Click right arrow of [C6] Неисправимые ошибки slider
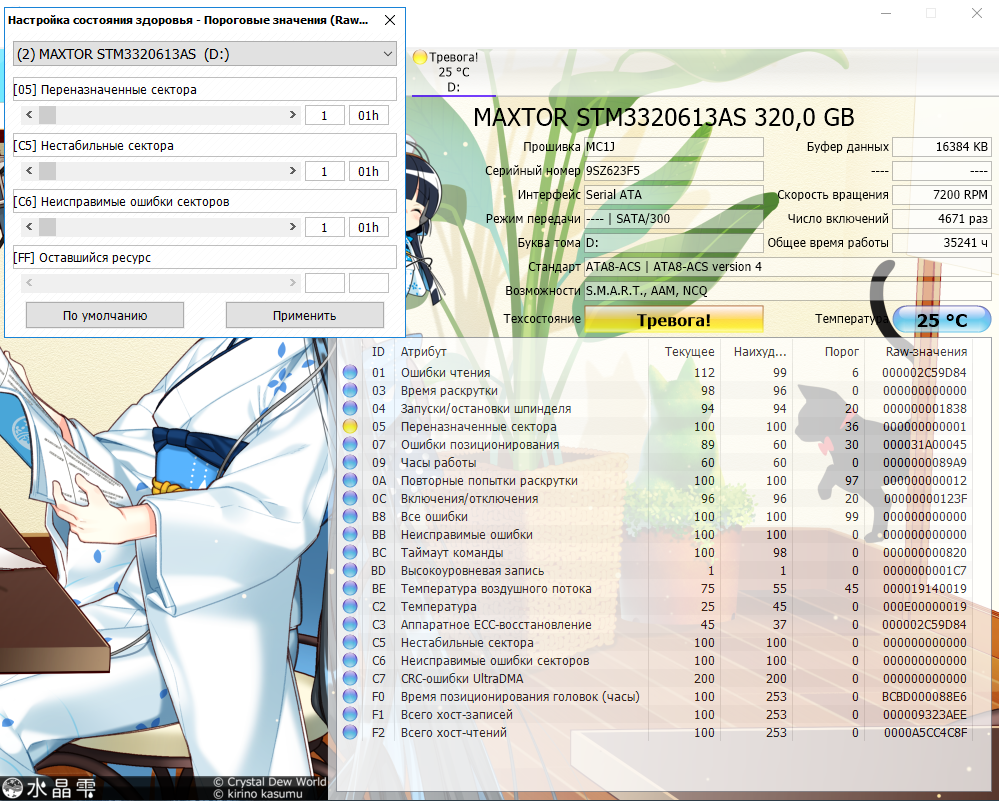The image size is (999, 801). pyautogui.click(x=292, y=227)
